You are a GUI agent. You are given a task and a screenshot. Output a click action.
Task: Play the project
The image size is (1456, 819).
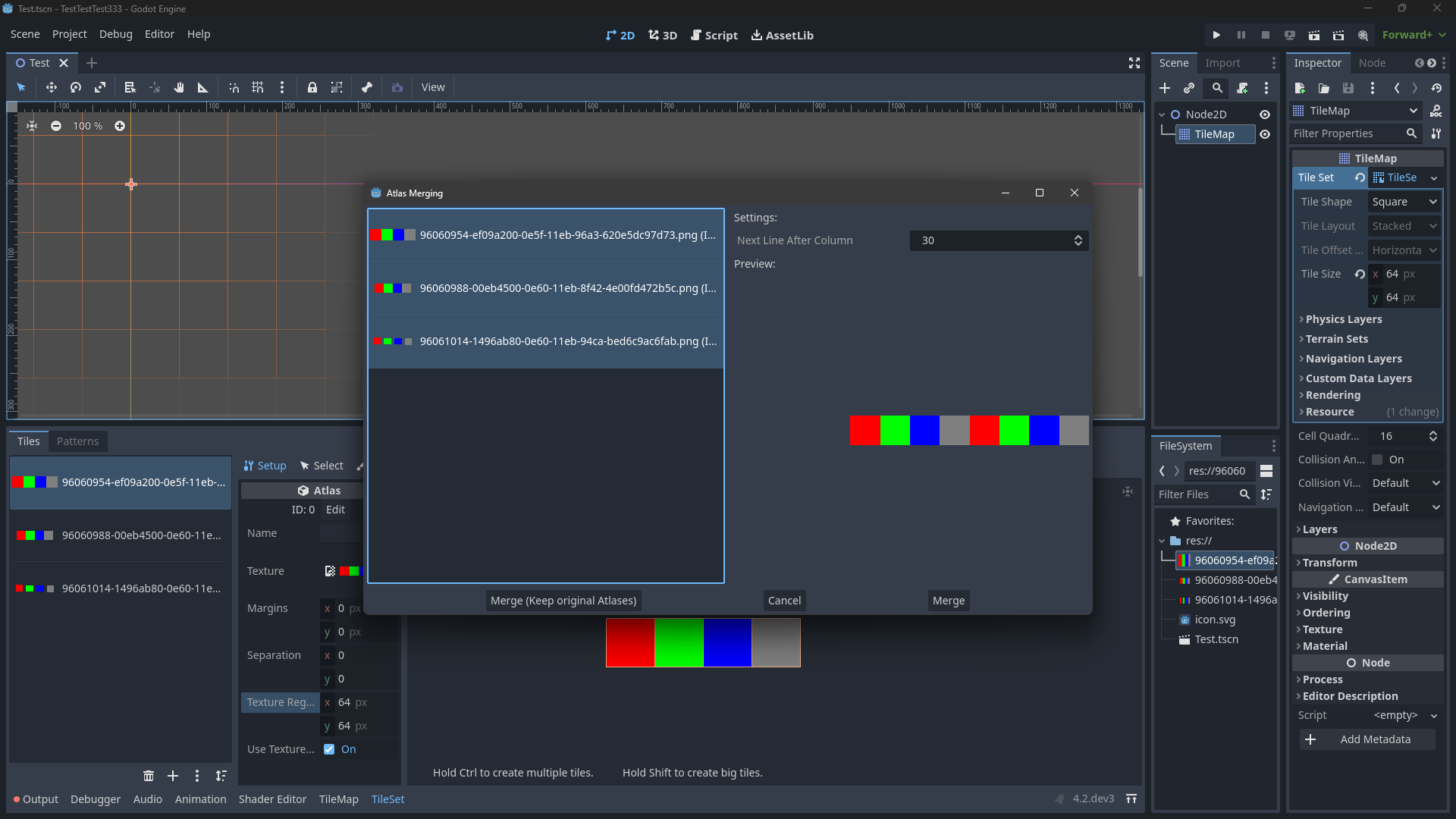tap(1216, 35)
